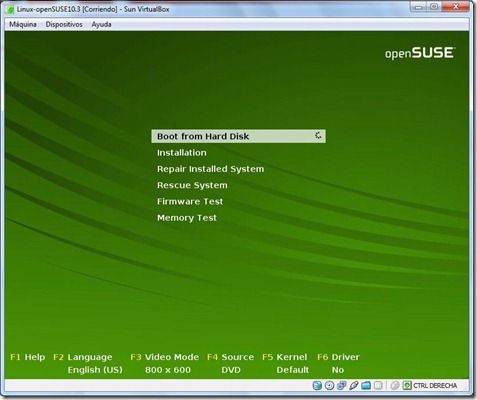Click the F5 Kernel option
This screenshot has width=477, height=400.
pyautogui.click(x=285, y=357)
